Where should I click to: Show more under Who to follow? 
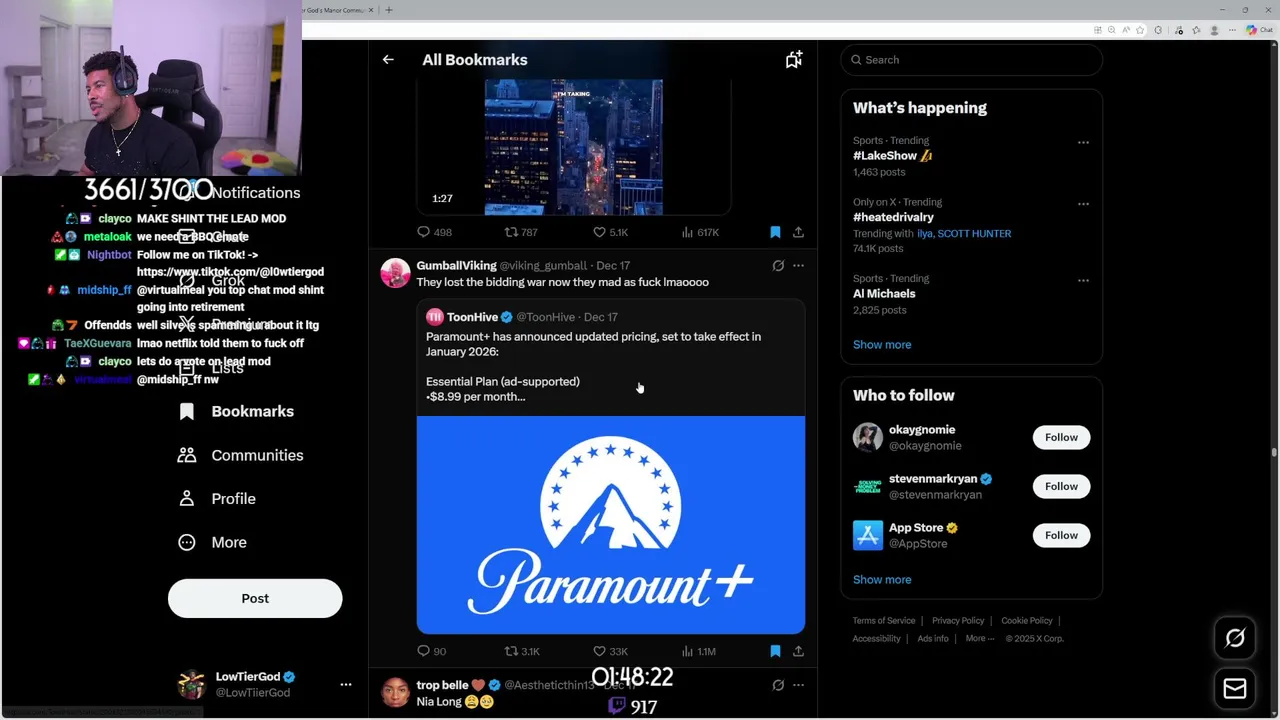point(882,580)
